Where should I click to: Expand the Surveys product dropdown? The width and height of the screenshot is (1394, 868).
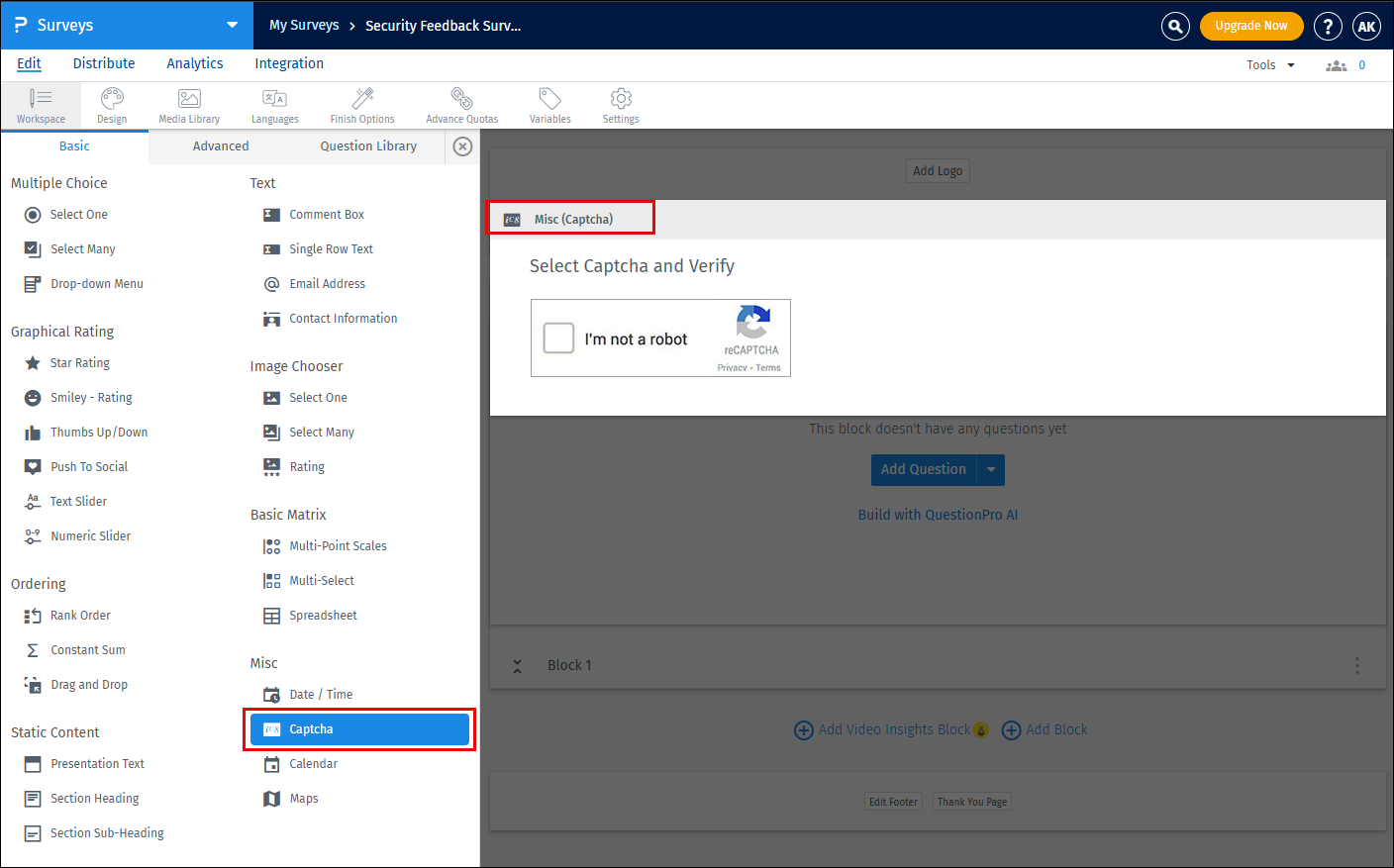(232, 25)
